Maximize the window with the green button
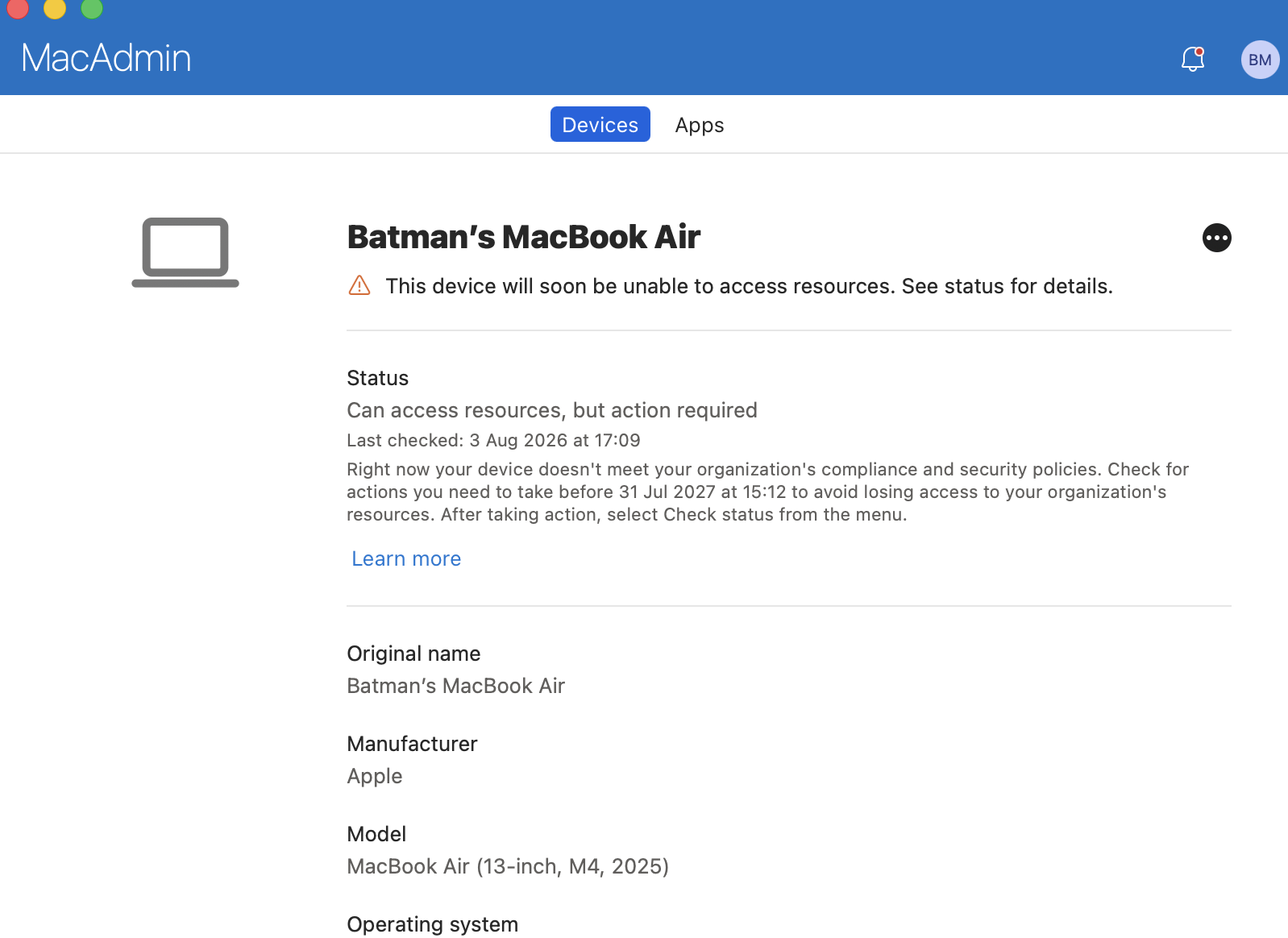The image size is (1288, 938). [x=92, y=8]
